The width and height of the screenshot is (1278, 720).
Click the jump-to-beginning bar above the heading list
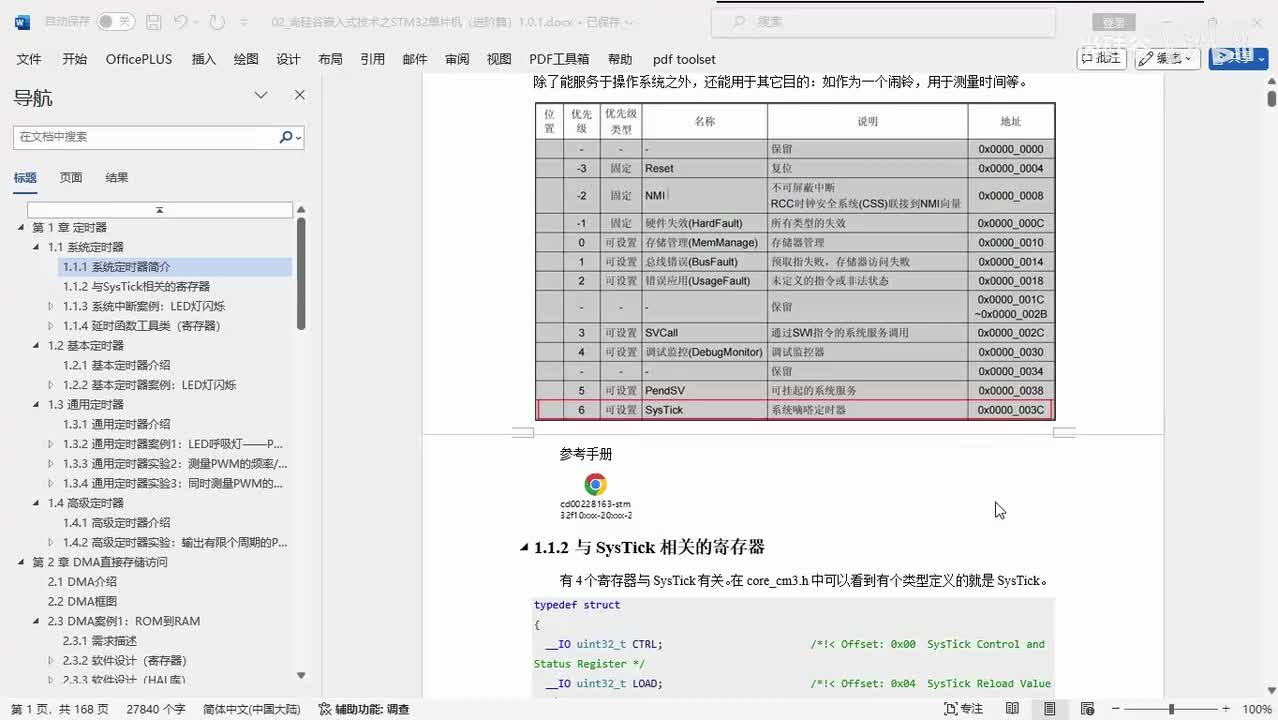(x=159, y=210)
